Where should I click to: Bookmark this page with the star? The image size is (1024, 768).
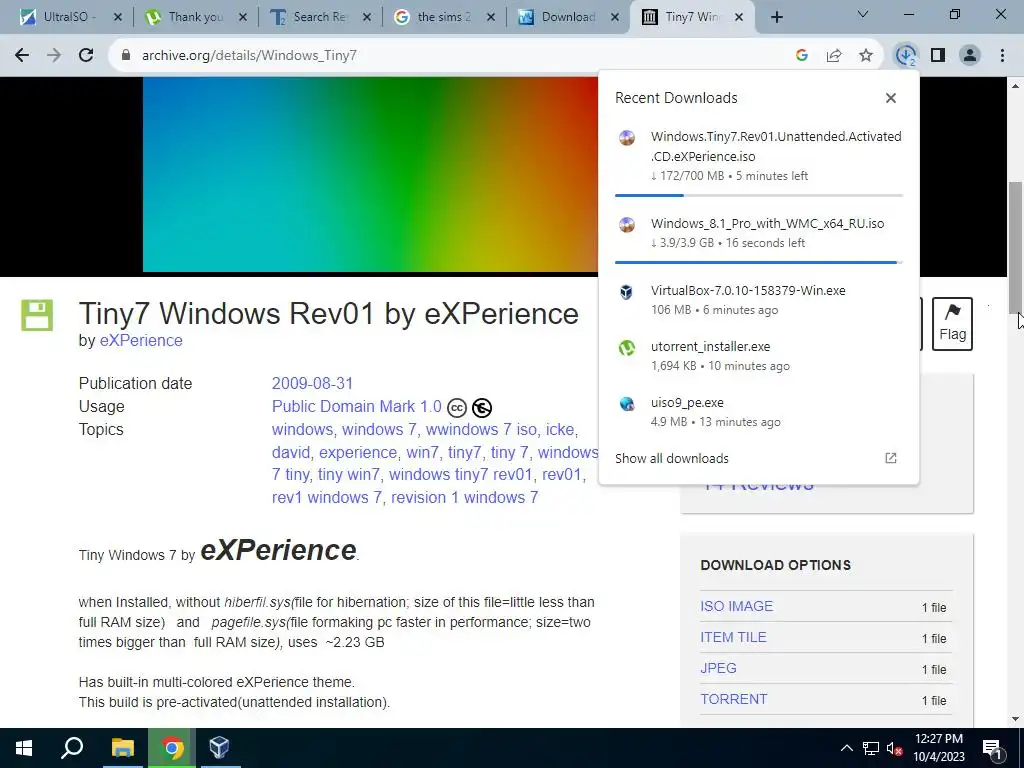(866, 56)
